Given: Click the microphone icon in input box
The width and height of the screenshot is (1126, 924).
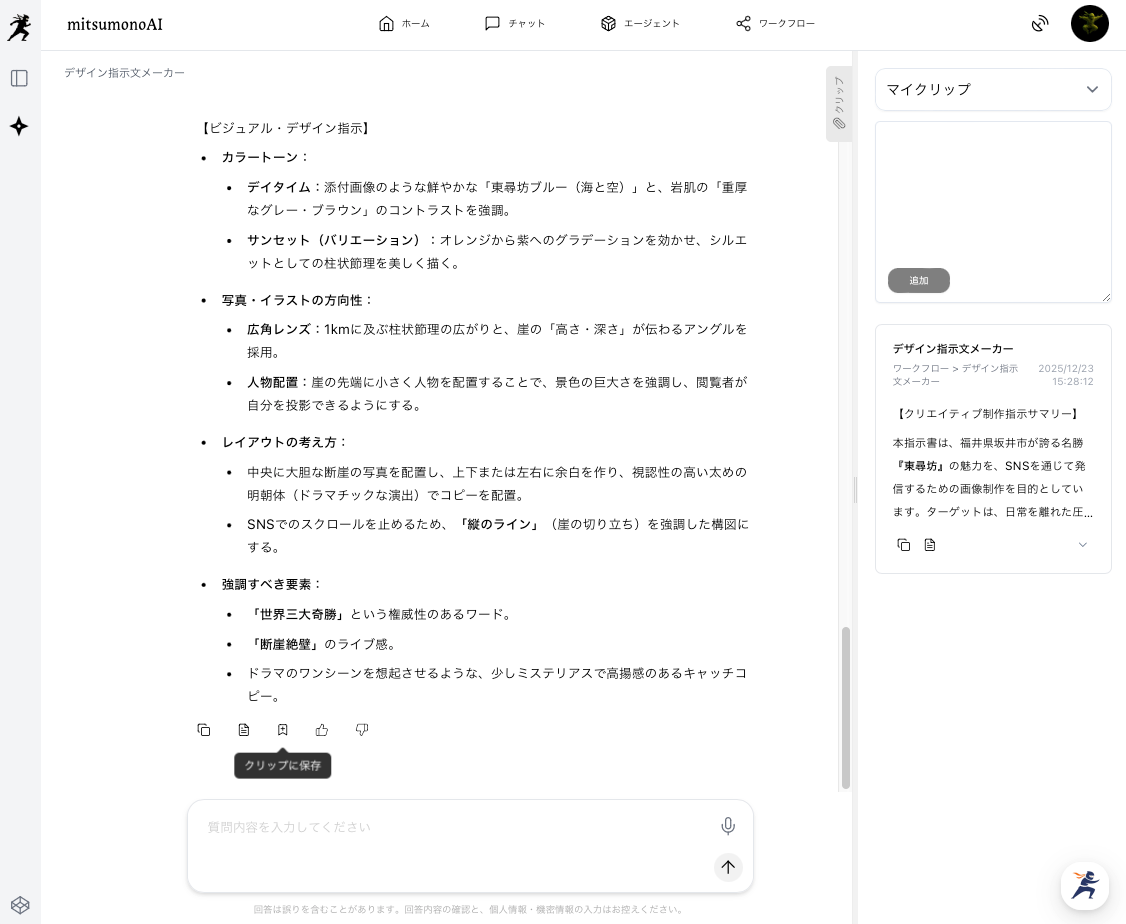Looking at the screenshot, I should point(728,826).
